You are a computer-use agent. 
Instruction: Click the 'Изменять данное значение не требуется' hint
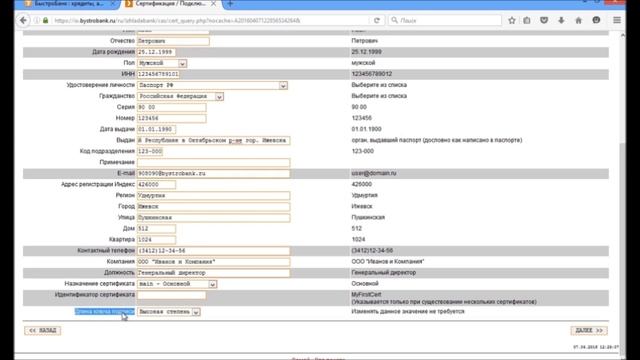(x=408, y=311)
